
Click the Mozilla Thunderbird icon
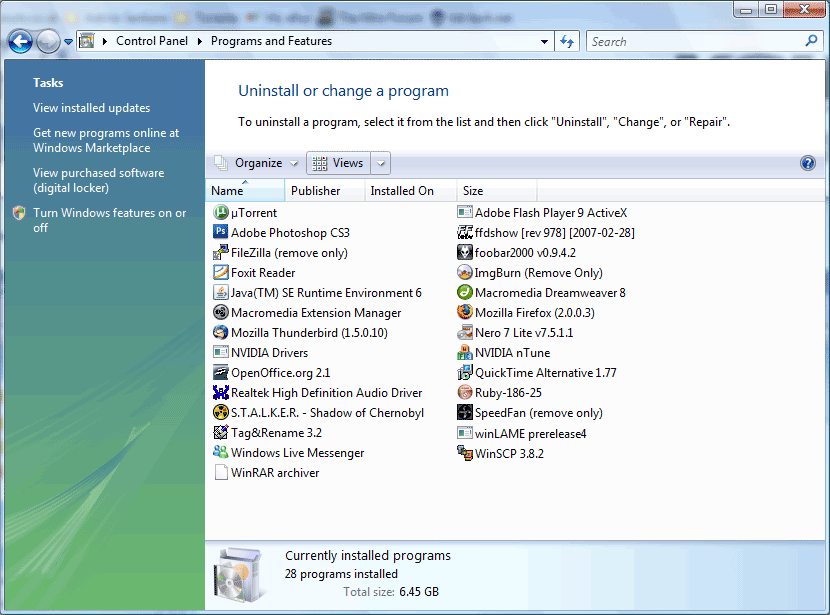coord(220,333)
